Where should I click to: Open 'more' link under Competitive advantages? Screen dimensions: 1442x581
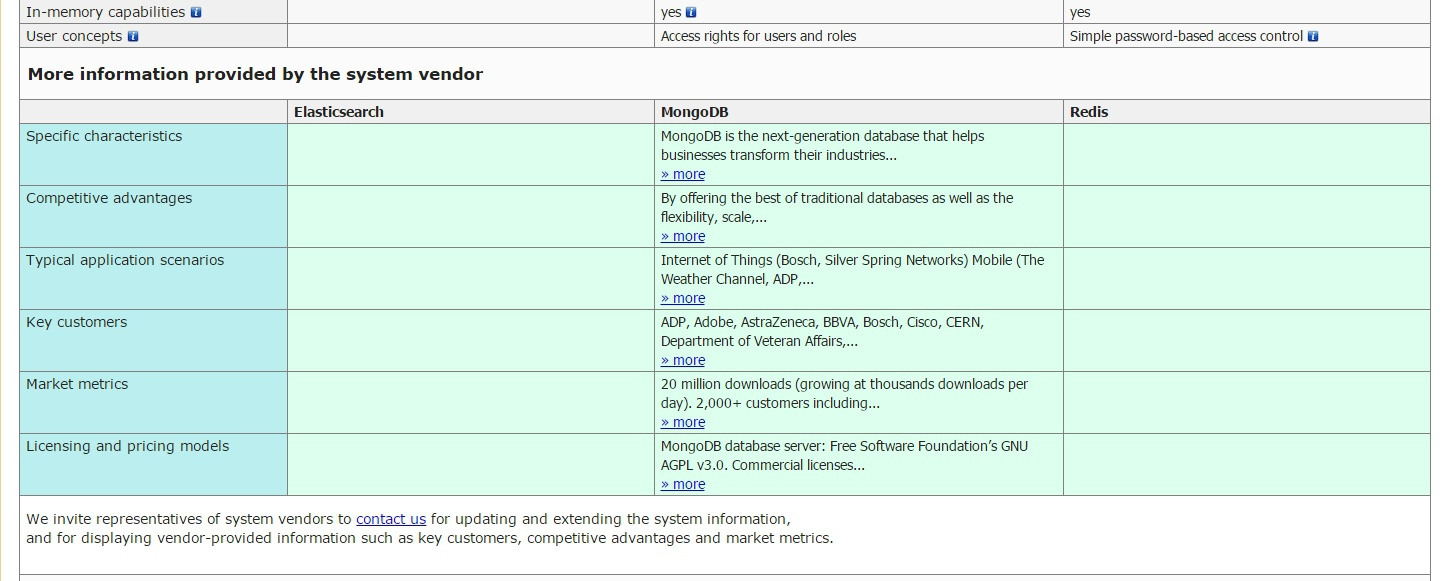(x=683, y=236)
